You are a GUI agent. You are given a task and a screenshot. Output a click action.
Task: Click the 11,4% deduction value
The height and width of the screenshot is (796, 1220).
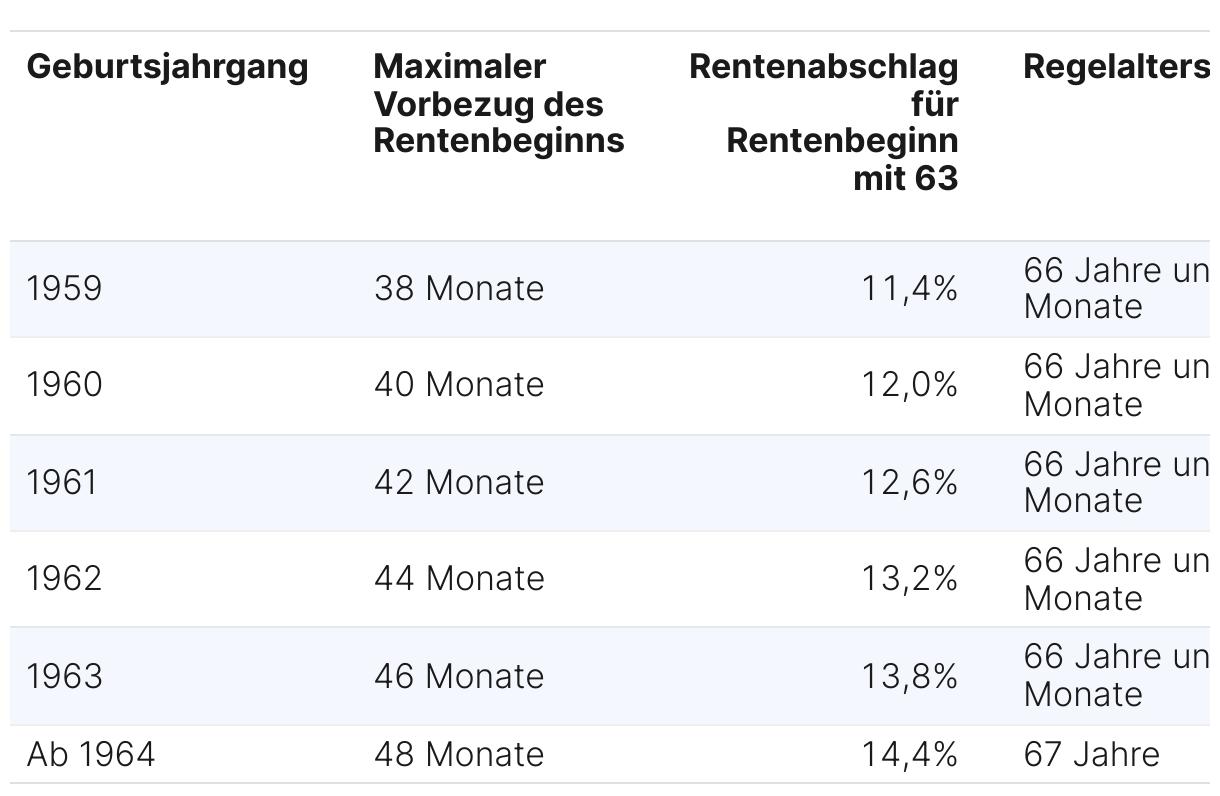pos(909,289)
